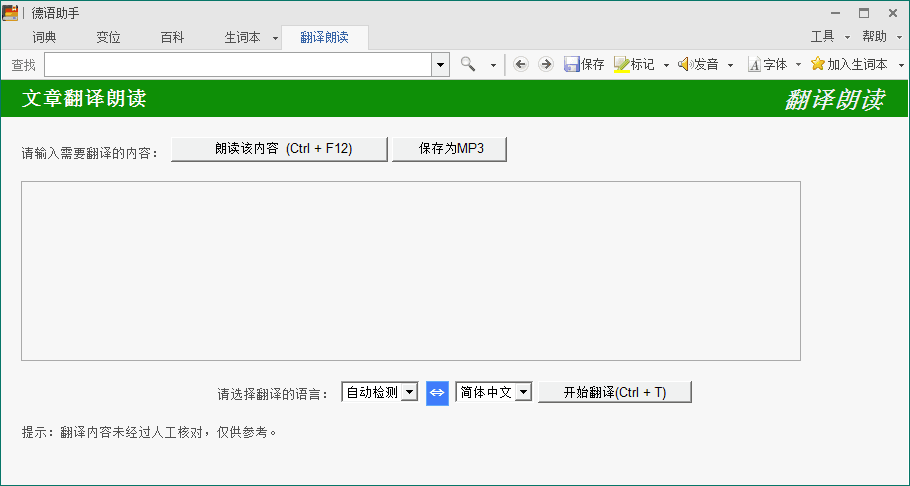This screenshot has height=486, width=910.
Task: Click the 保存为MP3 button
Action: click(x=449, y=149)
